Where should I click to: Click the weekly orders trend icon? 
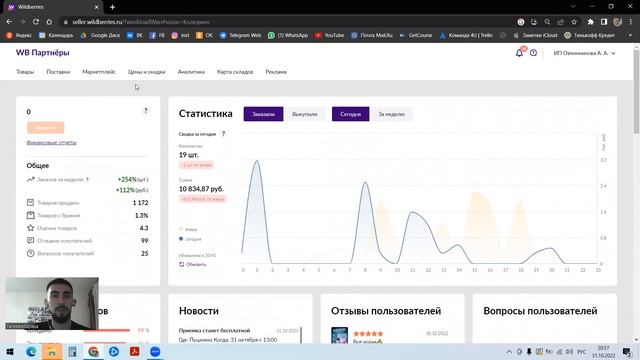tap(30, 179)
